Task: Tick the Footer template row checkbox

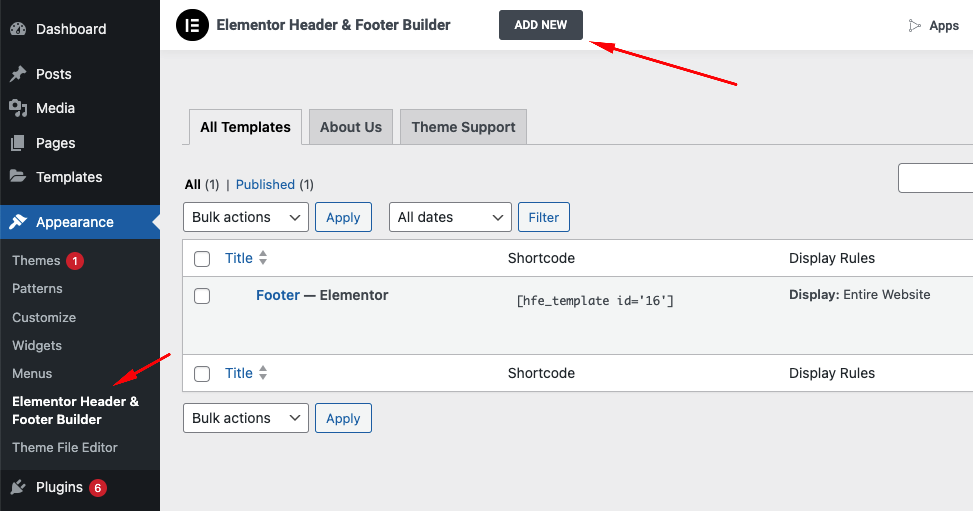Action: tap(202, 296)
